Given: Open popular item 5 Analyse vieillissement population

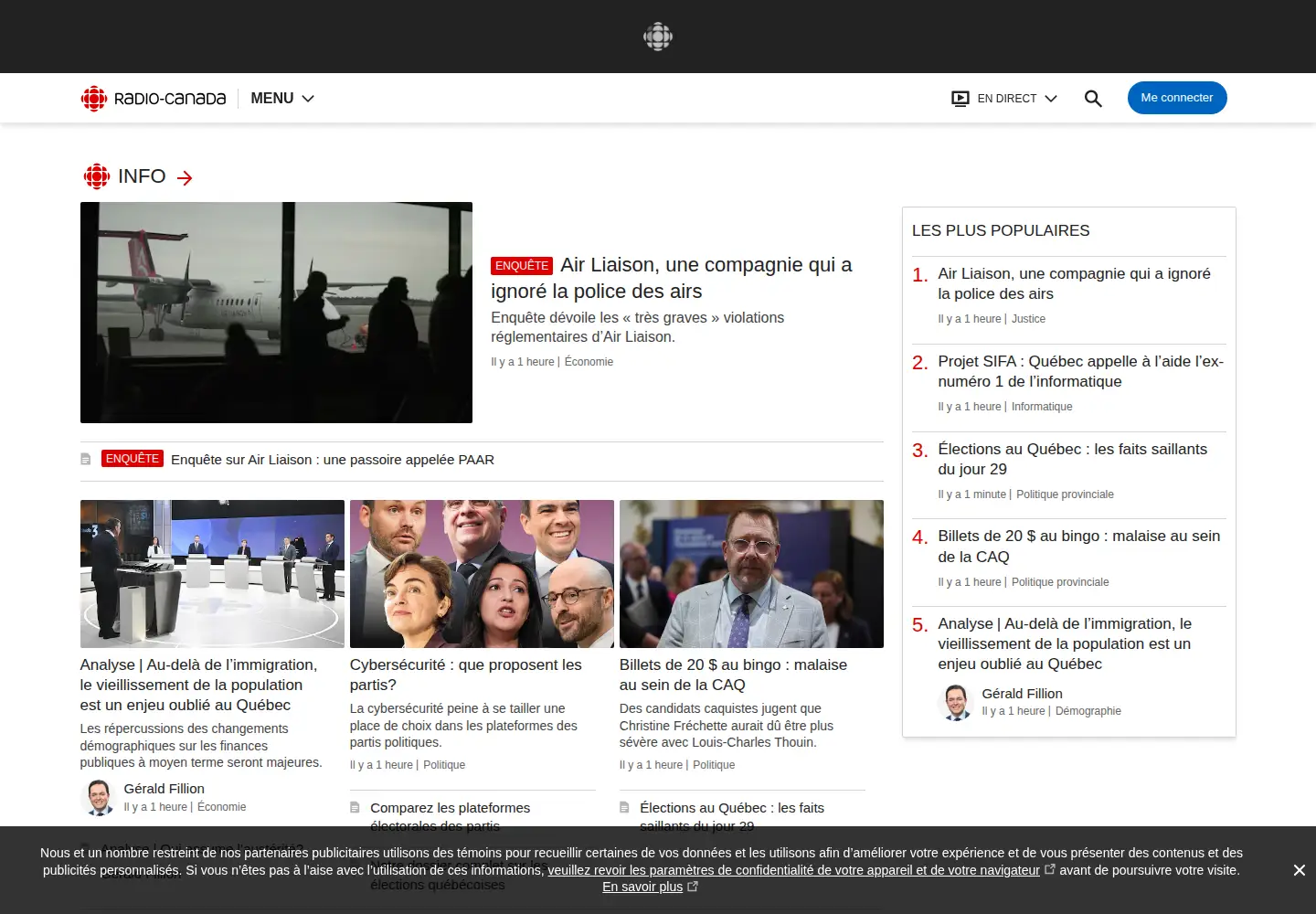Looking at the screenshot, I should [x=1065, y=643].
